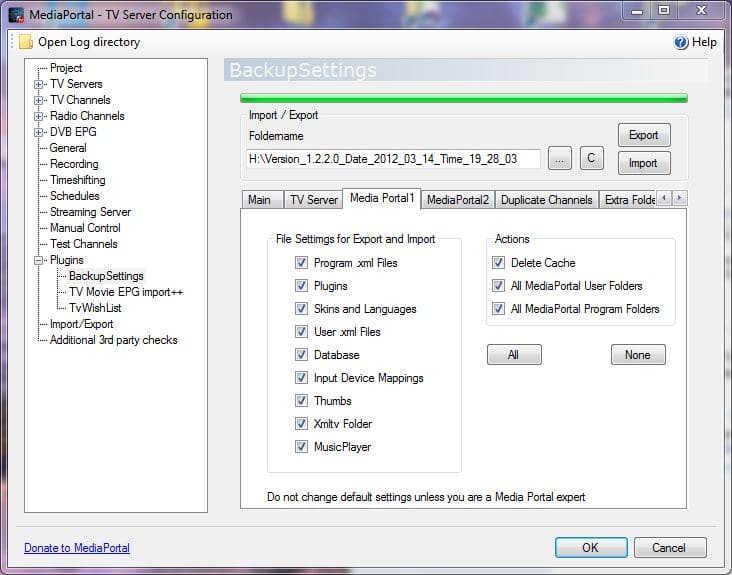Uncheck the Thumbs checkbox
This screenshot has width=732, height=575.
coord(301,400)
